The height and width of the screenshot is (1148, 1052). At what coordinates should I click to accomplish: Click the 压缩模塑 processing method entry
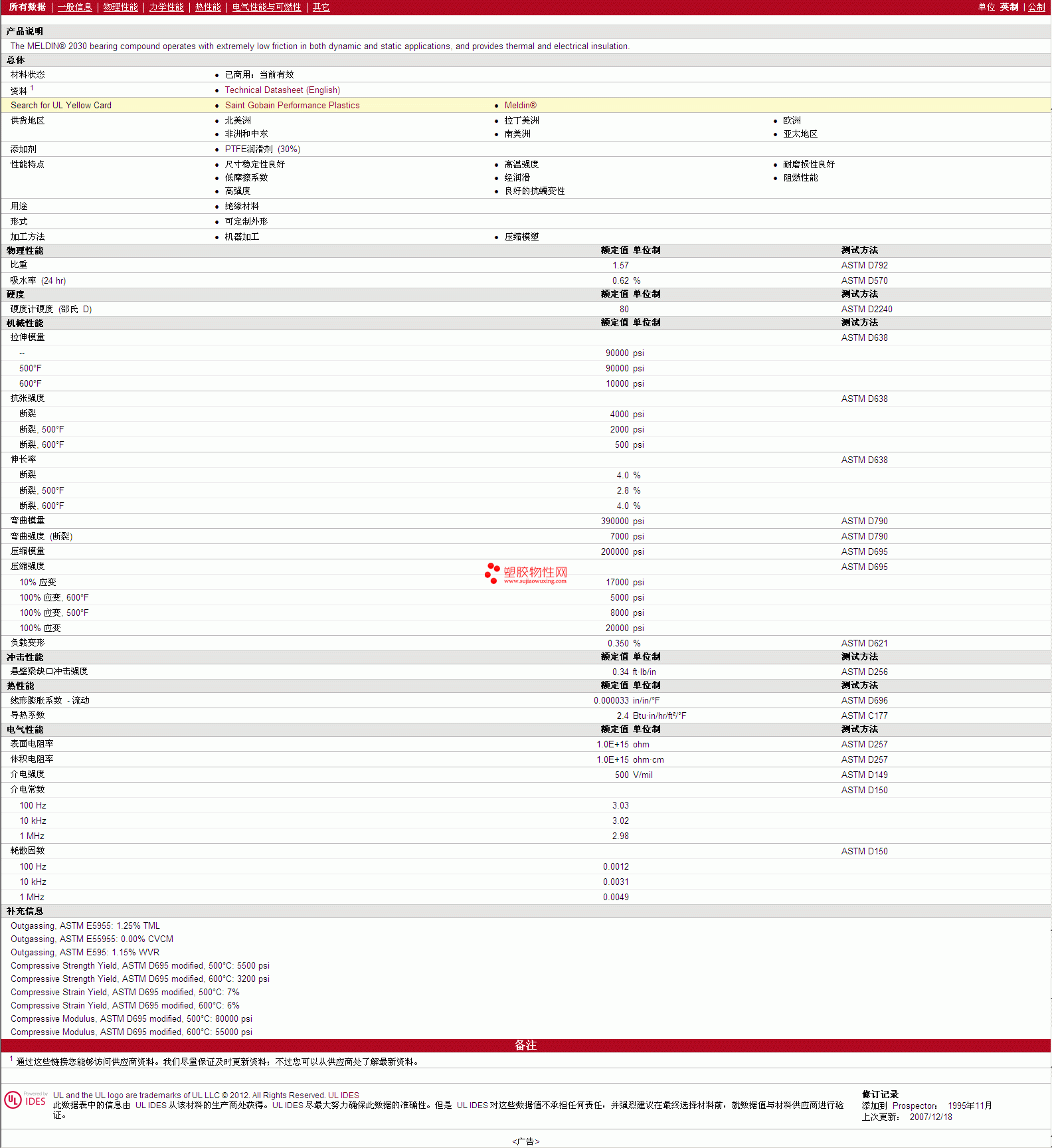(521, 237)
